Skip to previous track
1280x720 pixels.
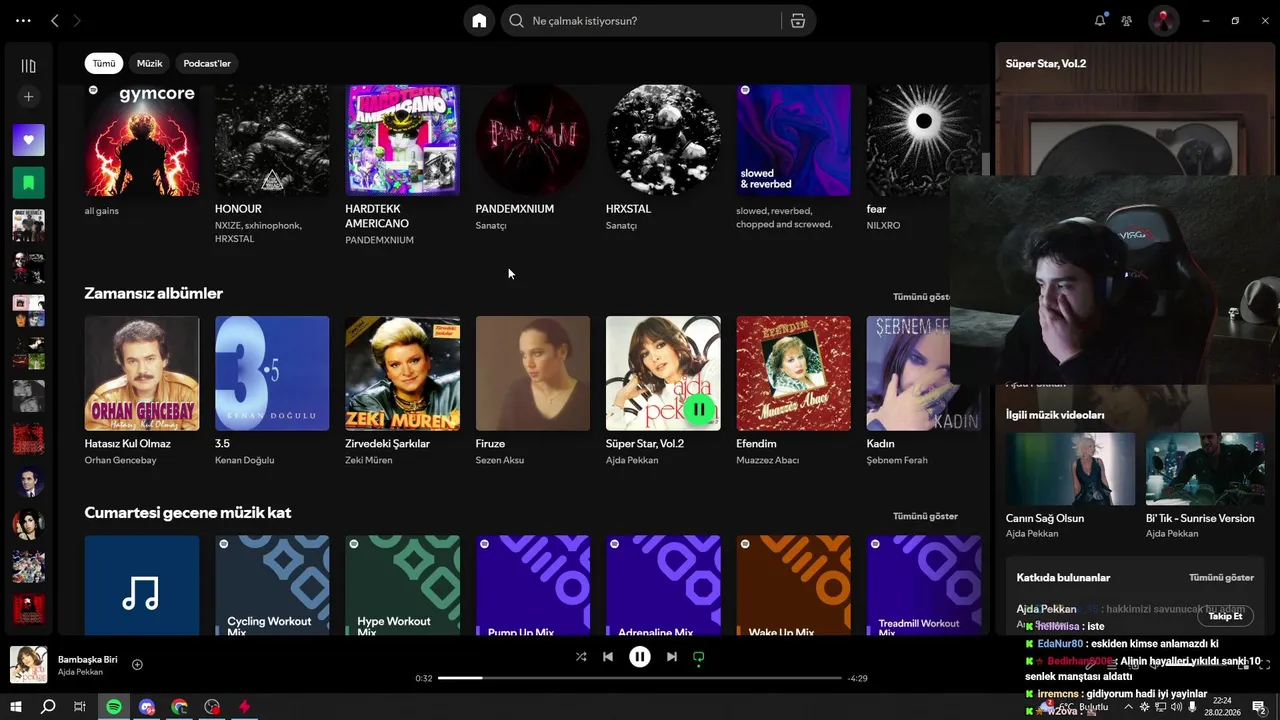(x=608, y=657)
